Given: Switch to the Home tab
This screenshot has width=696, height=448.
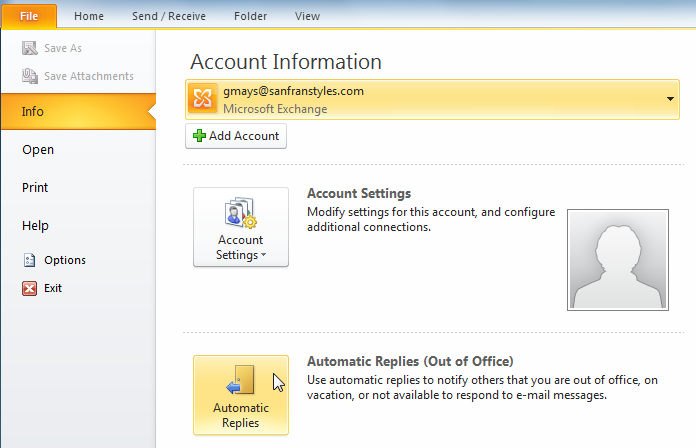Looking at the screenshot, I should [x=89, y=16].
